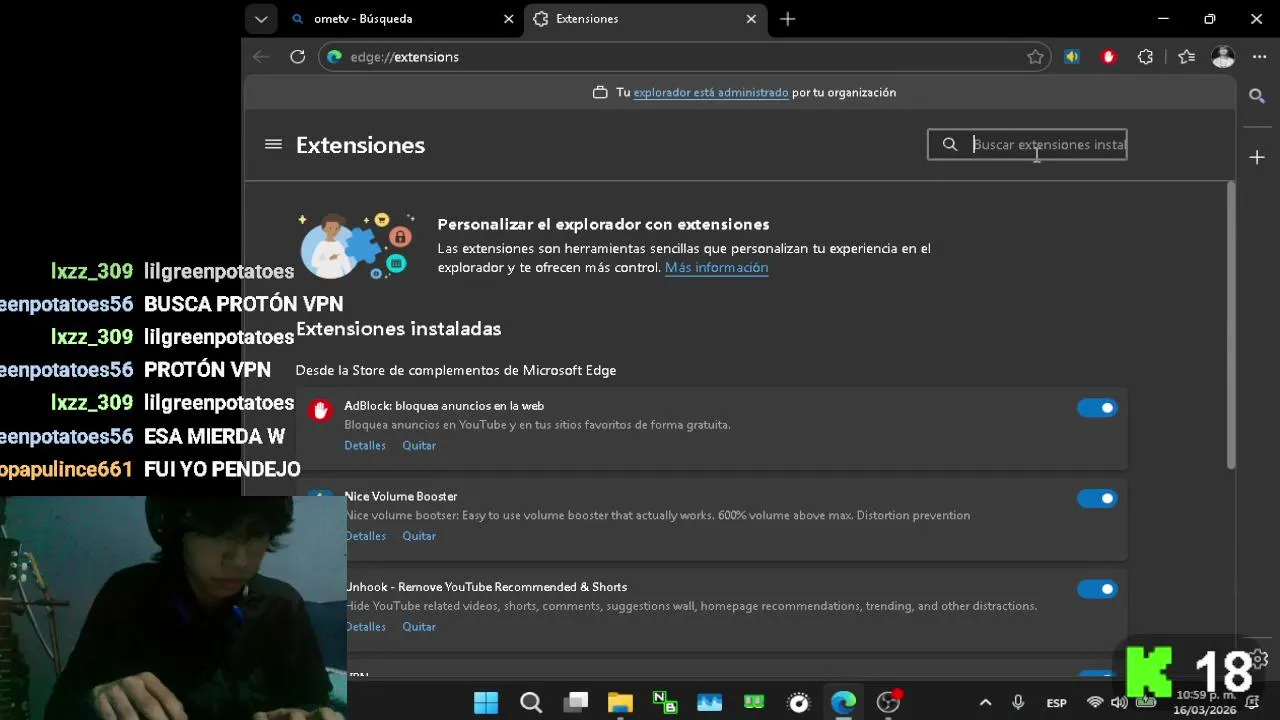This screenshot has height=720, width=1280.
Task: Click the magnifier in extensions search box
Action: click(x=950, y=144)
